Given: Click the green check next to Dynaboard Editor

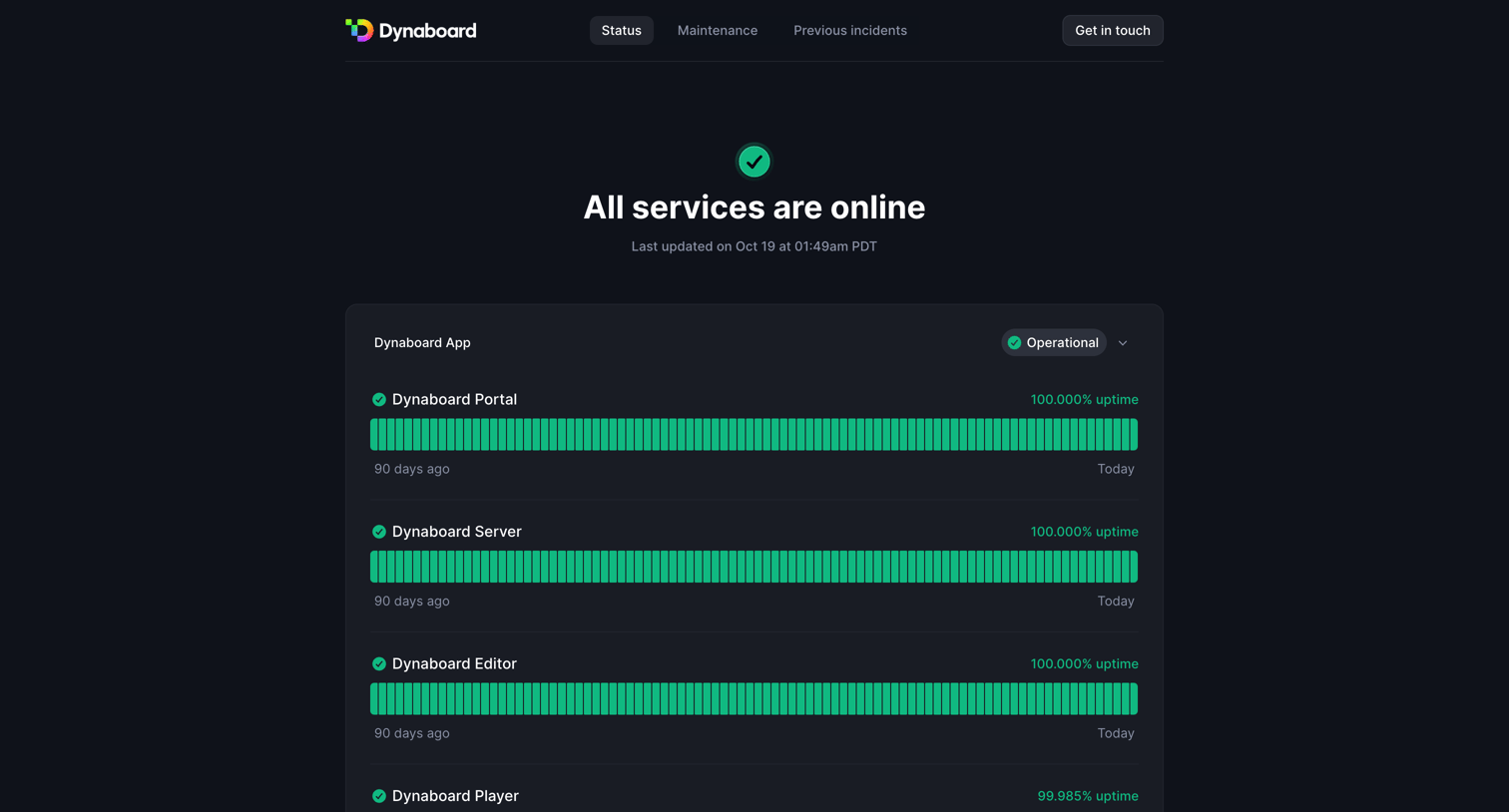Looking at the screenshot, I should pyautogui.click(x=379, y=664).
